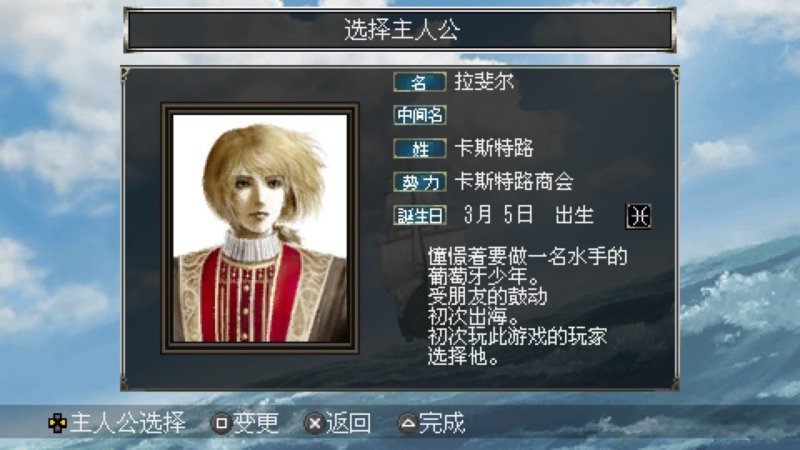Click the 选择主人公 title banner

click(401, 30)
